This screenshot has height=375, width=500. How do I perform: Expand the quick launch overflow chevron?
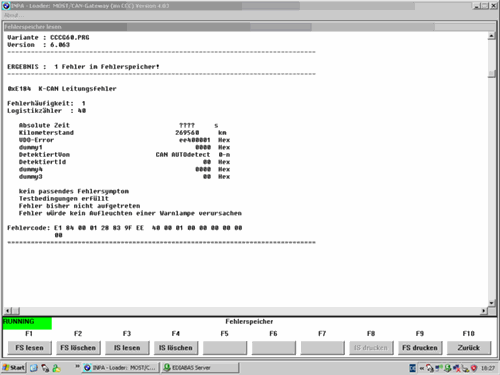click(x=77, y=366)
